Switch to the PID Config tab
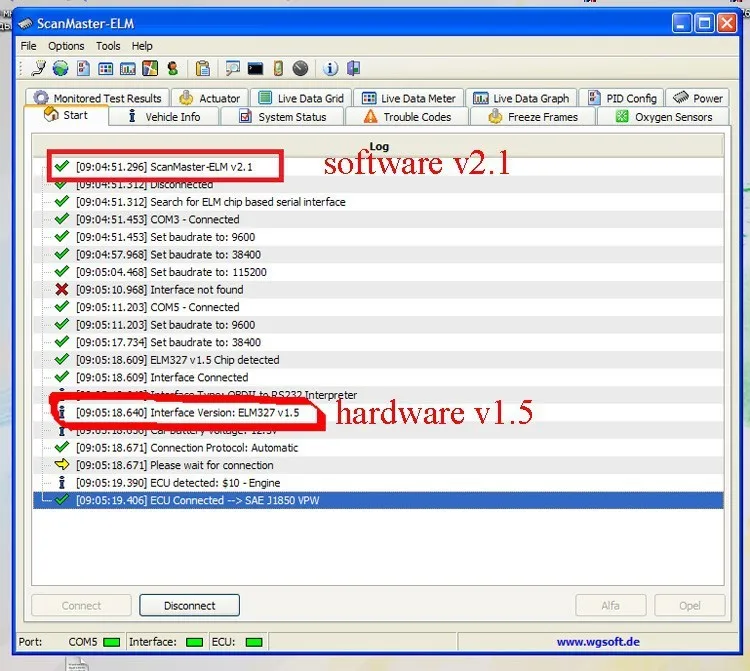 coord(621,98)
